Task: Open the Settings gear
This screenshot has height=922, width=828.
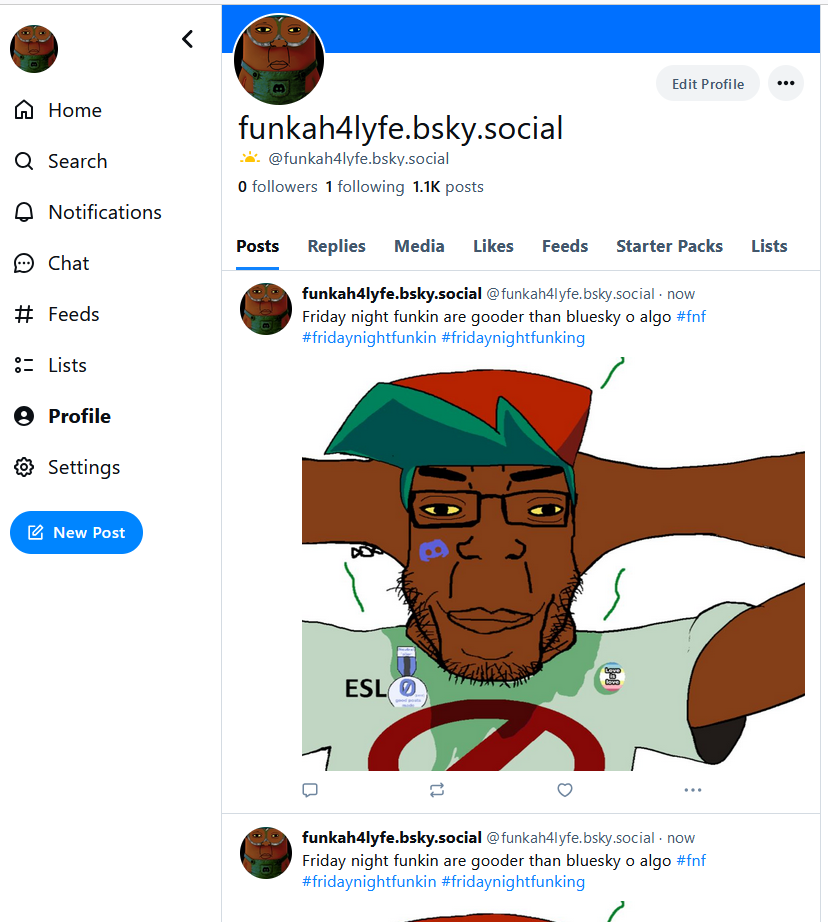Action: tap(24, 467)
